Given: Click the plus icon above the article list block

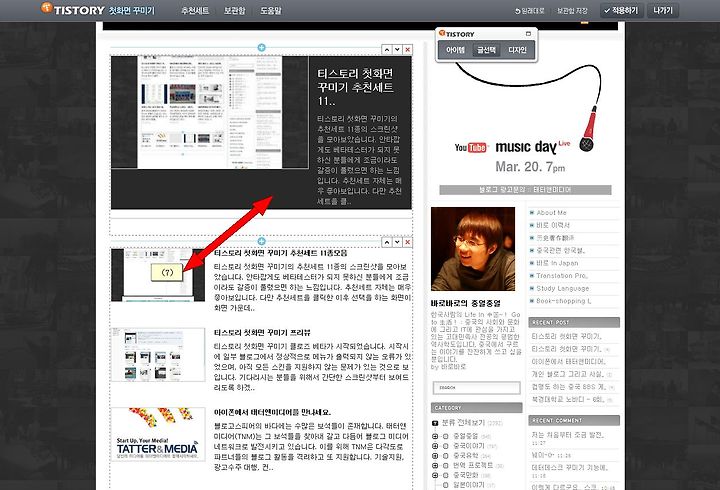Looking at the screenshot, I should pyautogui.click(x=261, y=241).
